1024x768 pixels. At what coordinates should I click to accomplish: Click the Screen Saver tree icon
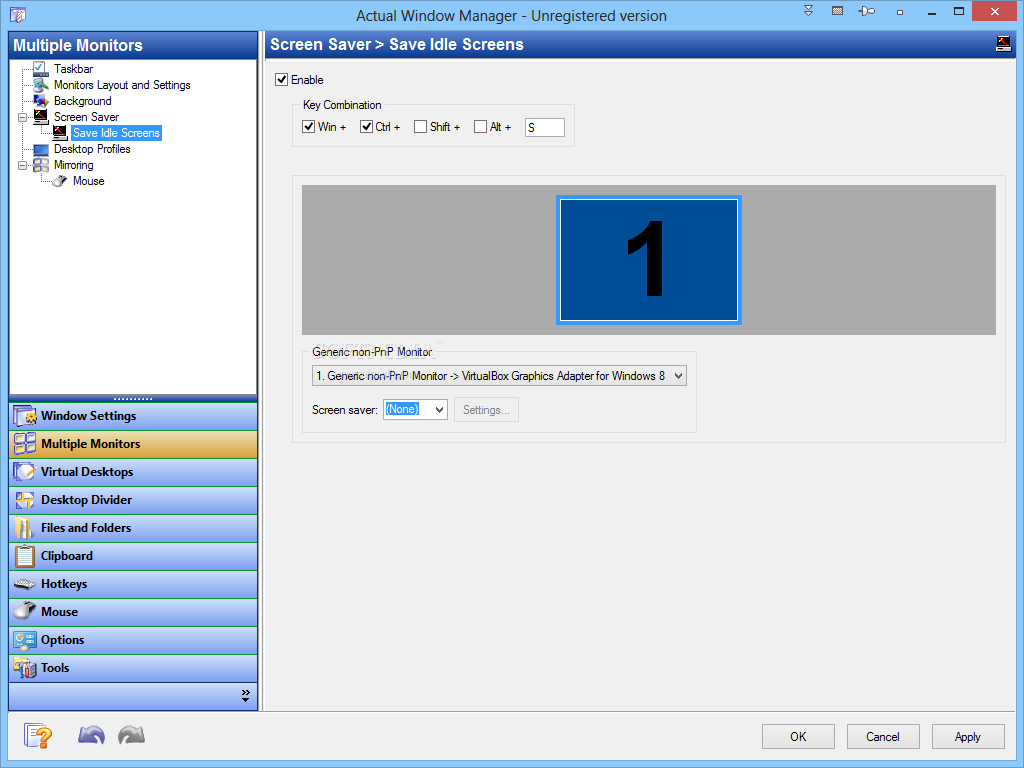40,117
